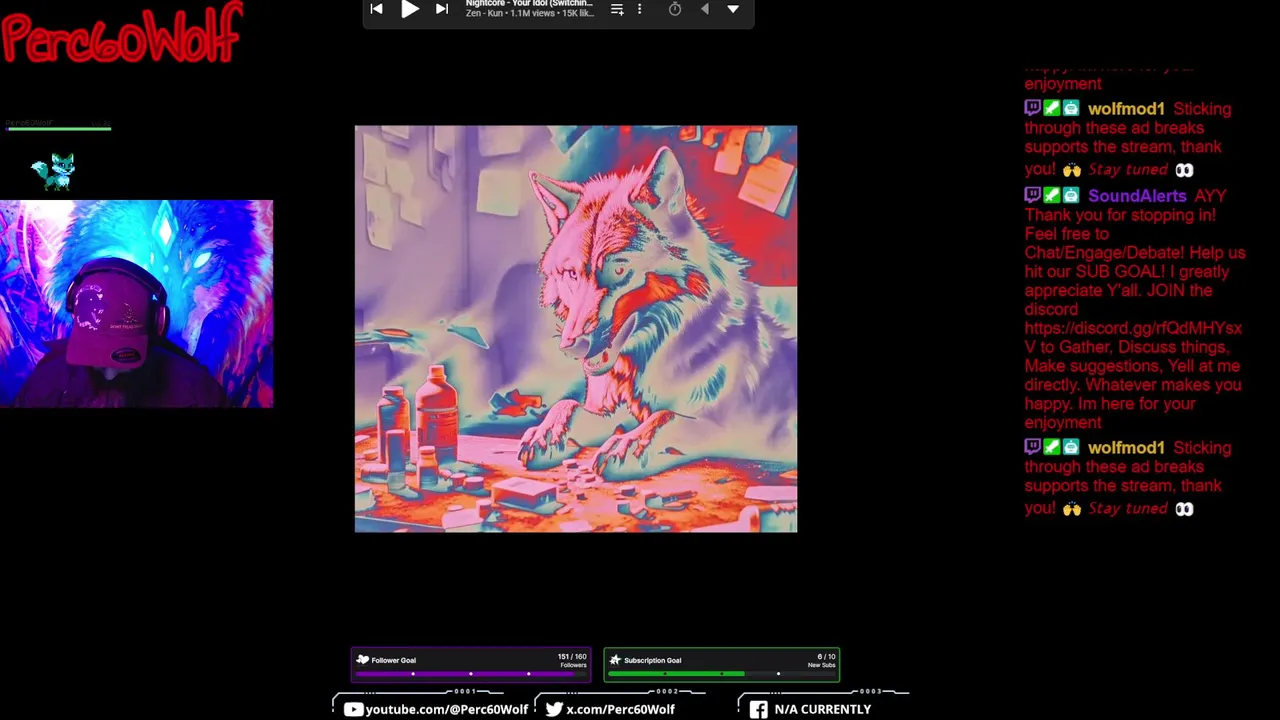Open the youtube.com/@Perc60Wolf link
Image resolution: width=1280 pixels, height=720 pixels.
tap(447, 709)
